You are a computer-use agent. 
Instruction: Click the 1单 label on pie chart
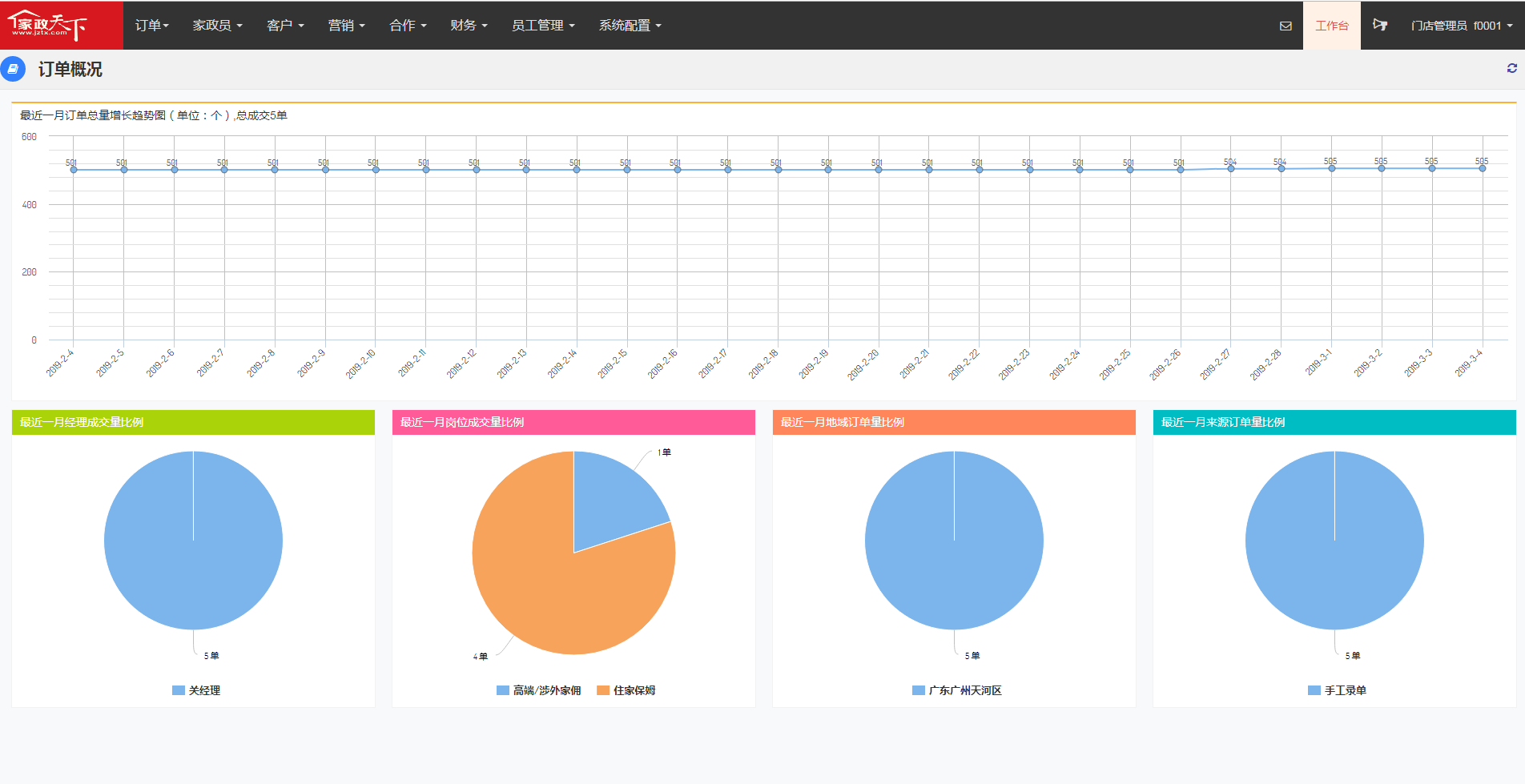click(665, 452)
